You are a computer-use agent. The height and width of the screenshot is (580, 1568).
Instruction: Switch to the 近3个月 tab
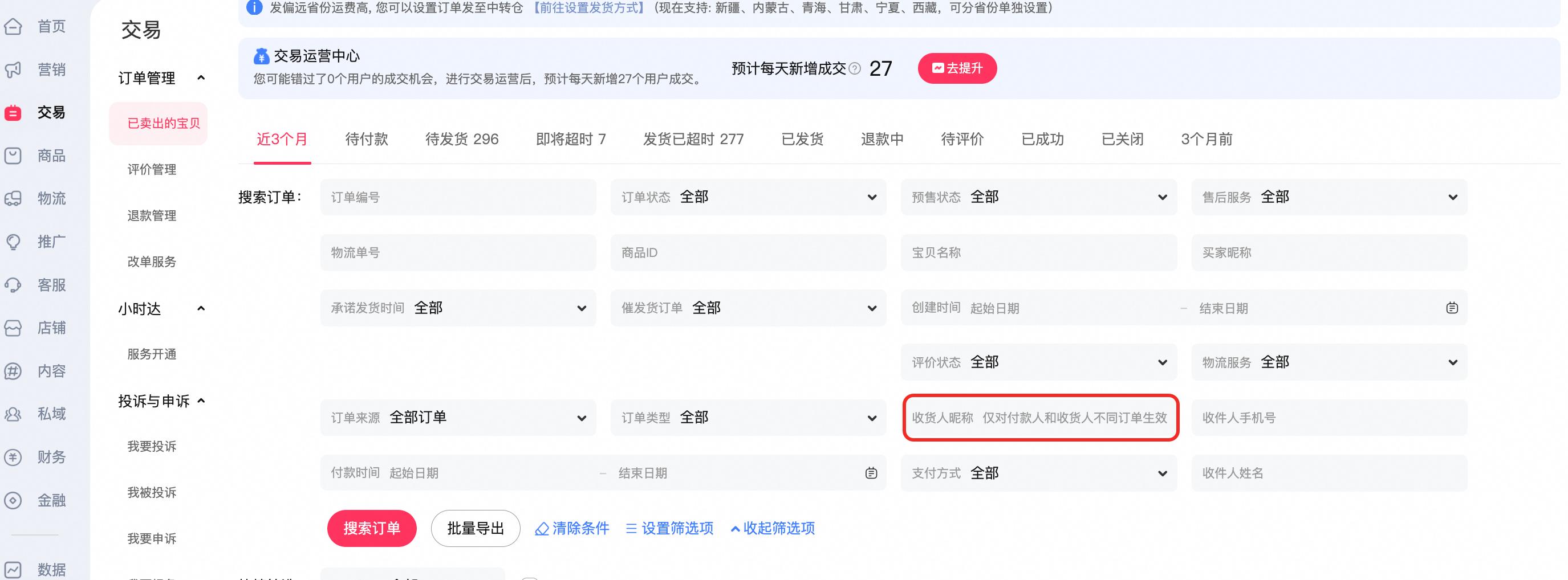click(282, 139)
